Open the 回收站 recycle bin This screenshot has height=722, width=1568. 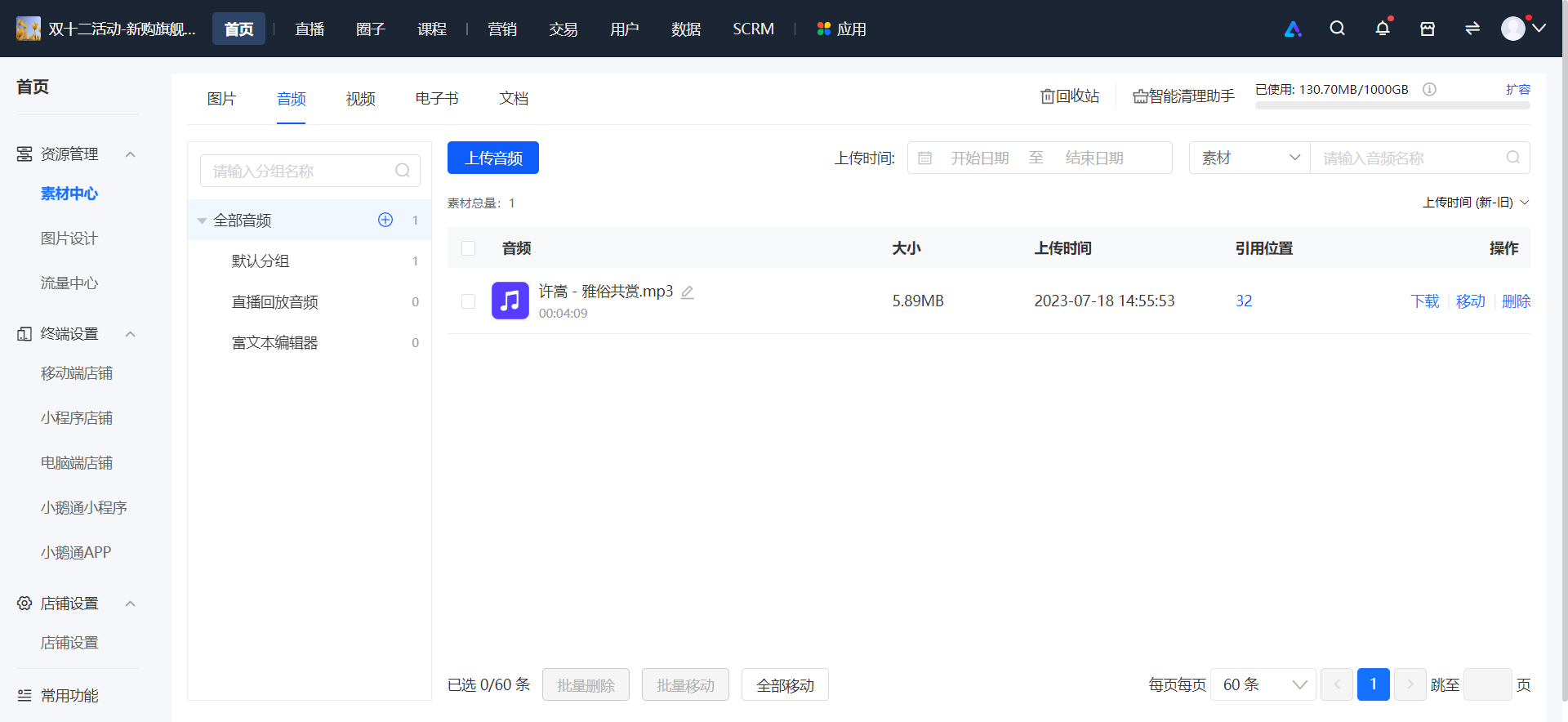[x=1070, y=96]
